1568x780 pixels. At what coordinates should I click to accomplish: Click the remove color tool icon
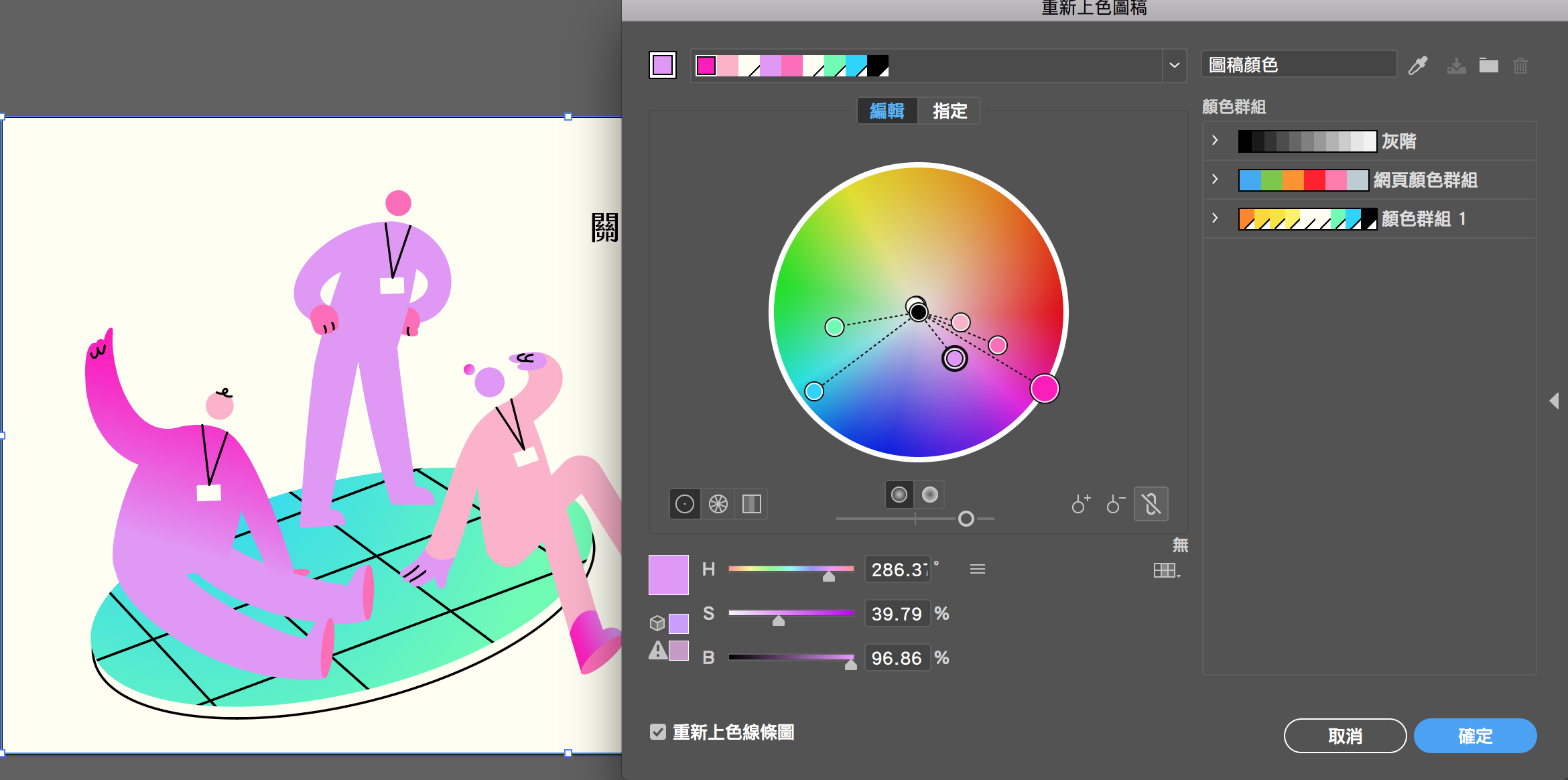click(1116, 504)
